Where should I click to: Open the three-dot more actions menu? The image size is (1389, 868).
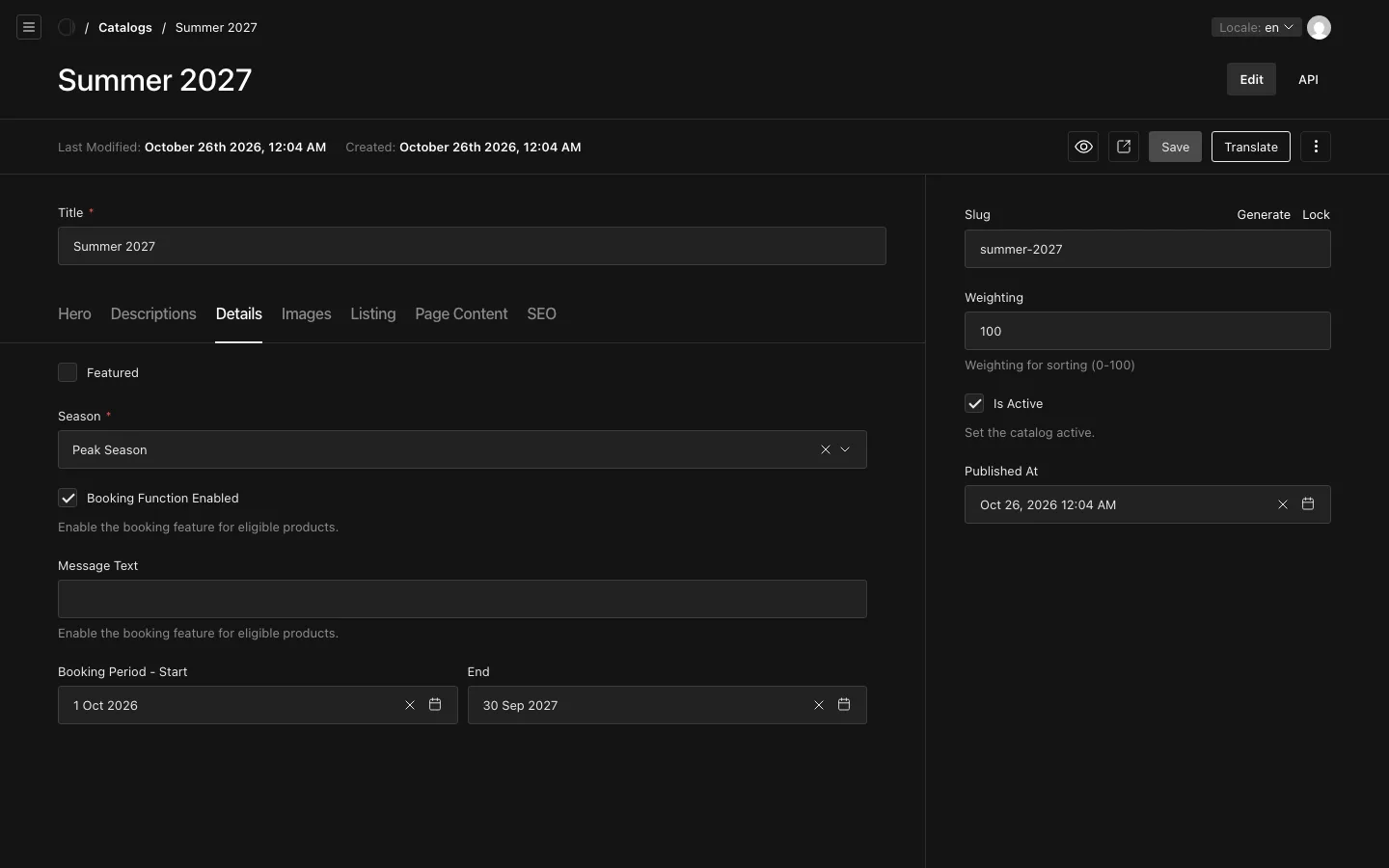1316,147
